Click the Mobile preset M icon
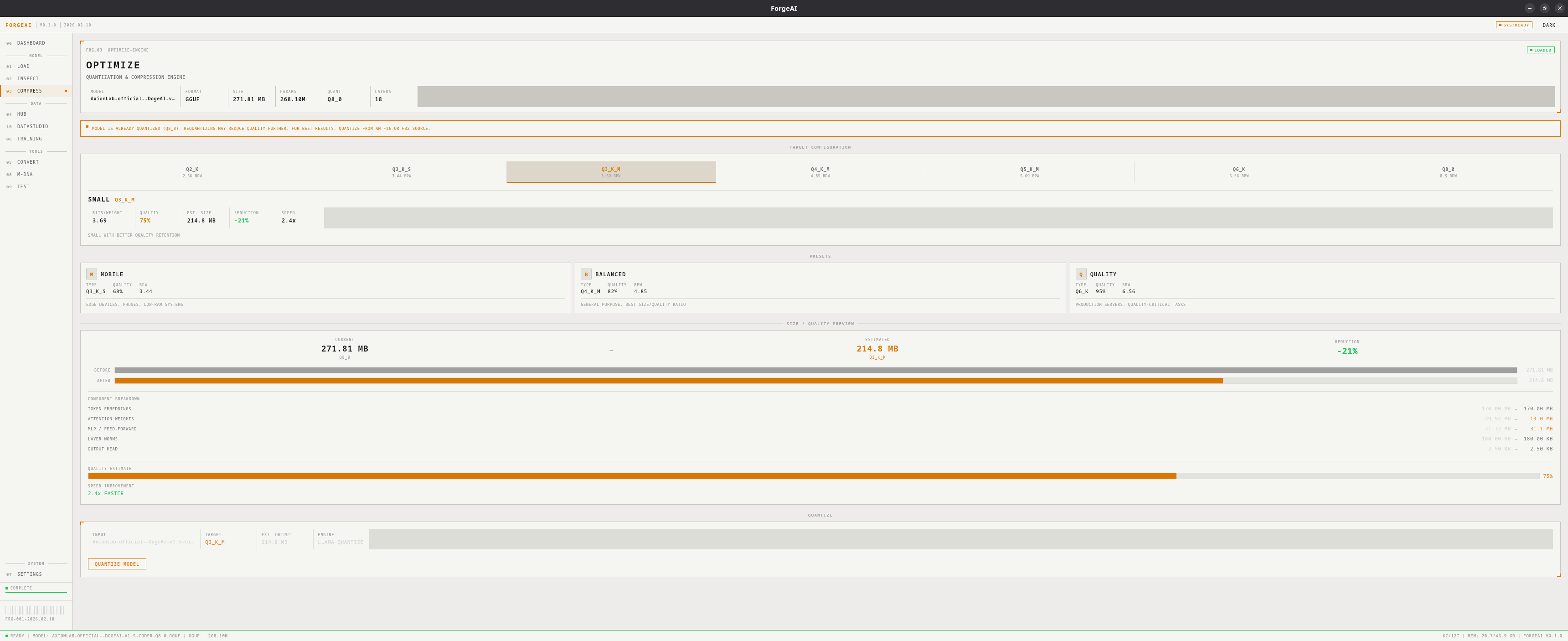 pyautogui.click(x=91, y=274)
